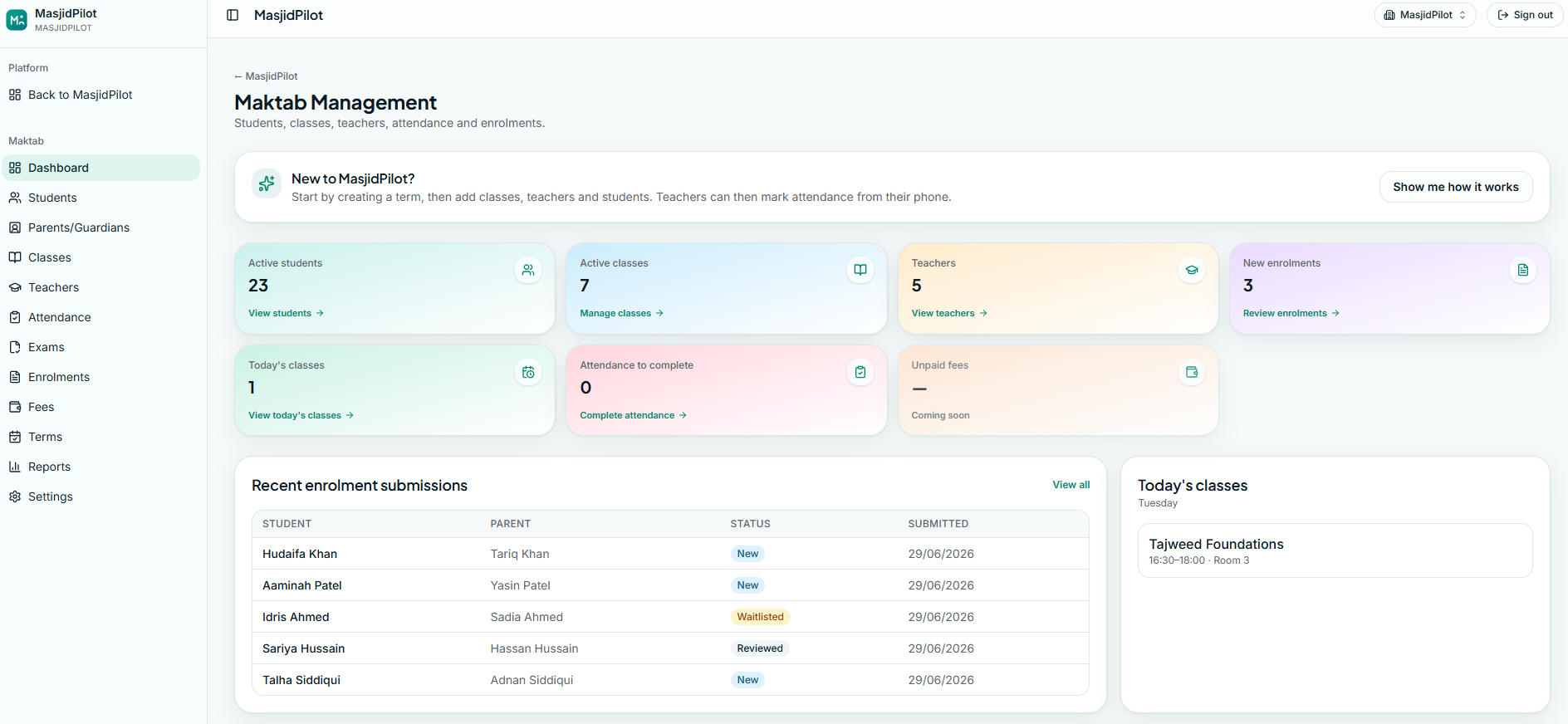Viewport: 1568px width, 724px height.
Task: Select Reports in the sidebar
Action: [100, 467]
